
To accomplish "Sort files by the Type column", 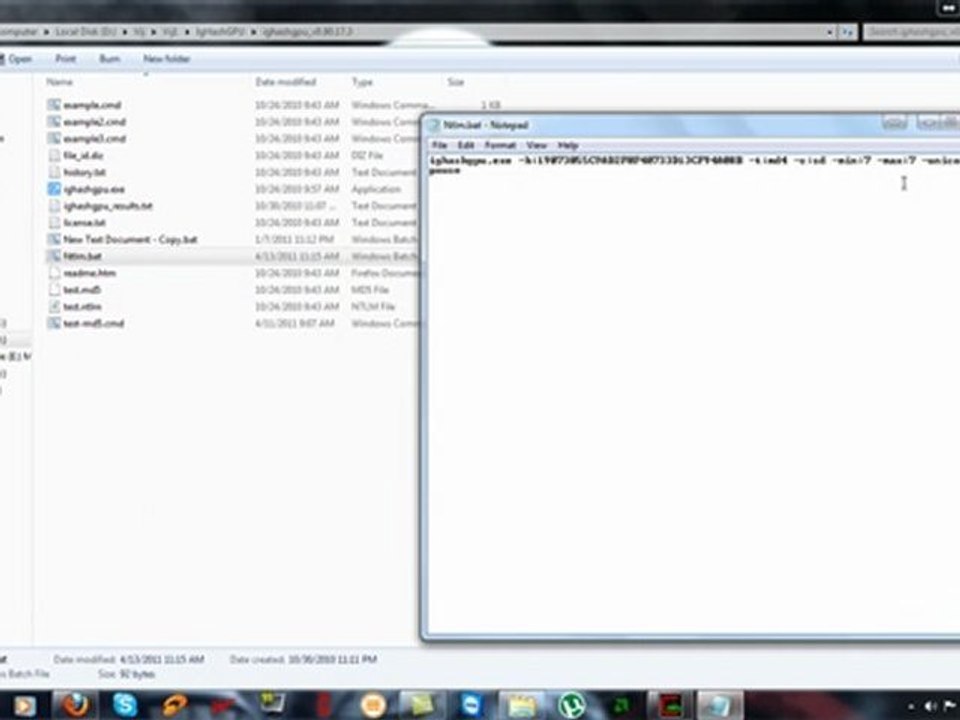I will point(362,82).
